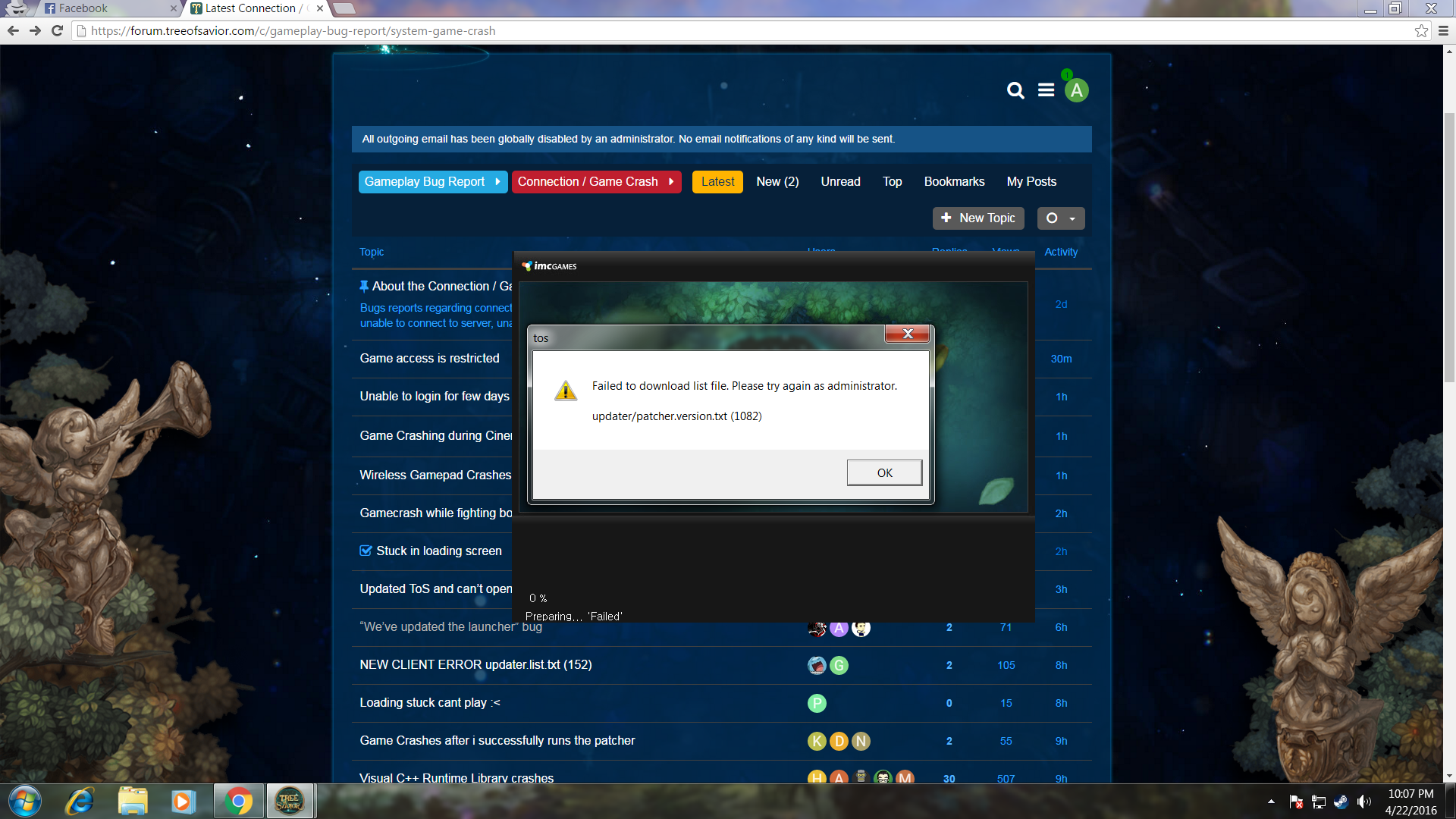
Task: Show hidden system tray icons
Action: pos(1271,802)
